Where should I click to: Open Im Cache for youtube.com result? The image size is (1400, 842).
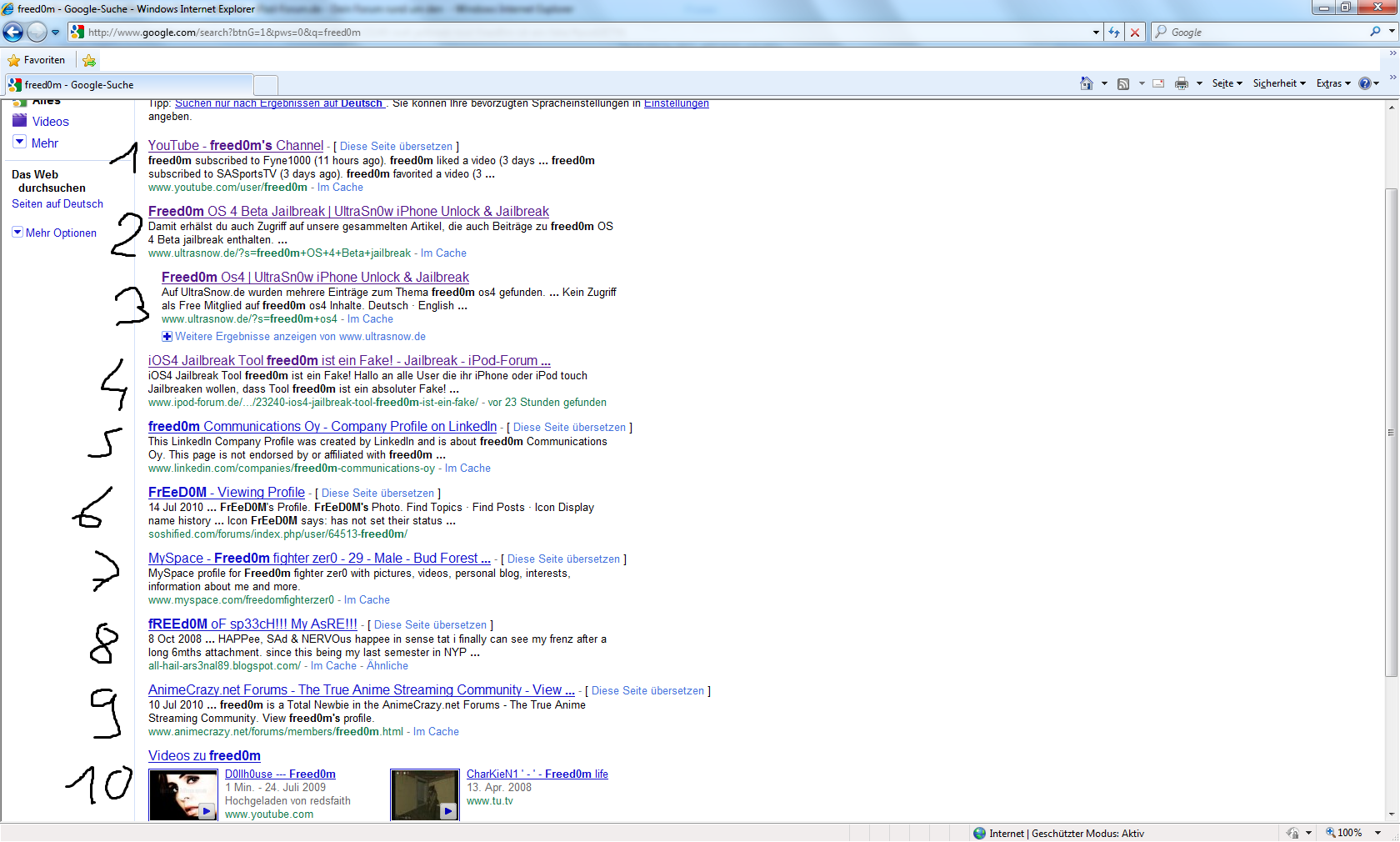tap(340, 188)
